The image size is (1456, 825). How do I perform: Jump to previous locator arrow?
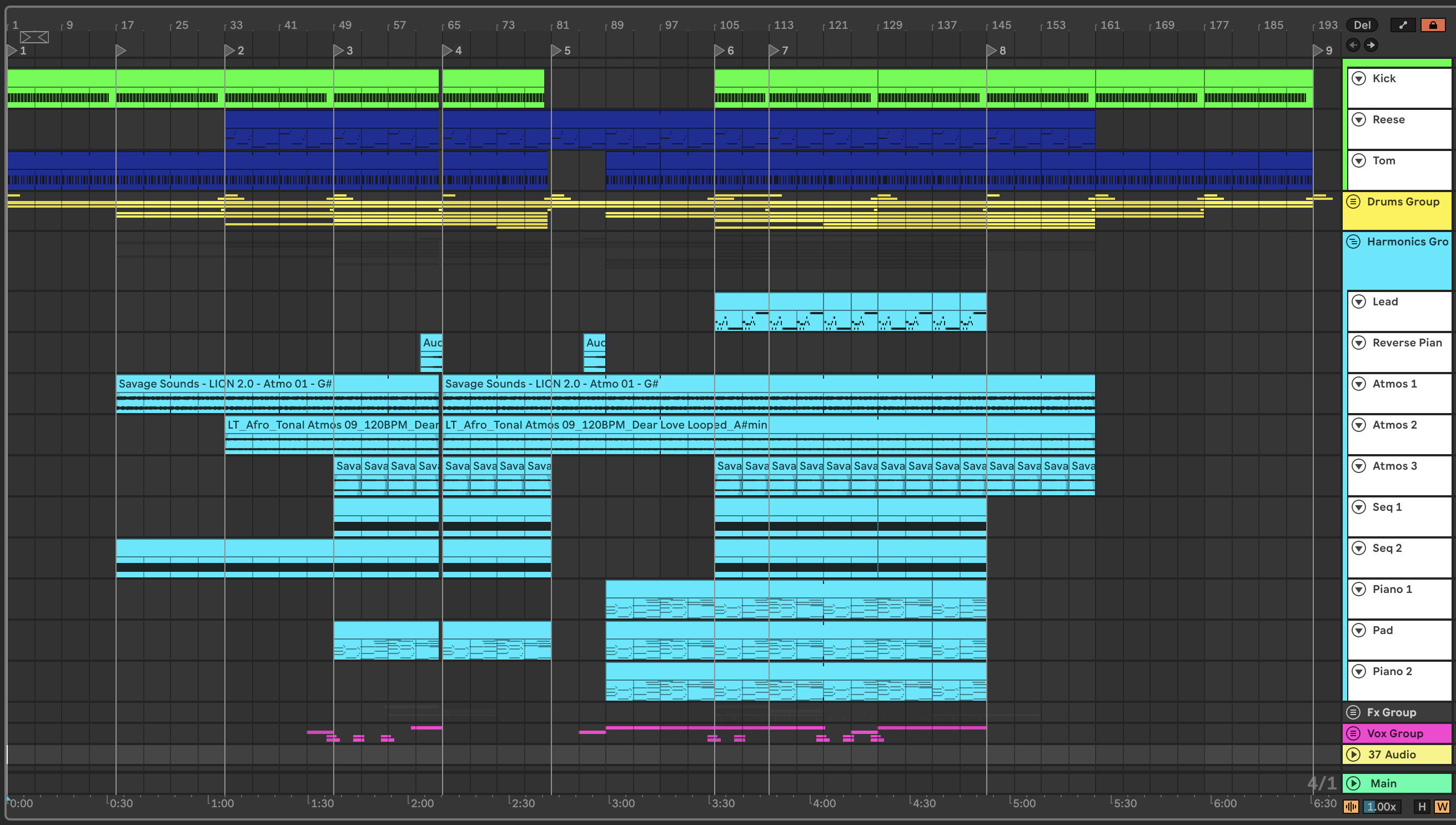click(1353, 45)
